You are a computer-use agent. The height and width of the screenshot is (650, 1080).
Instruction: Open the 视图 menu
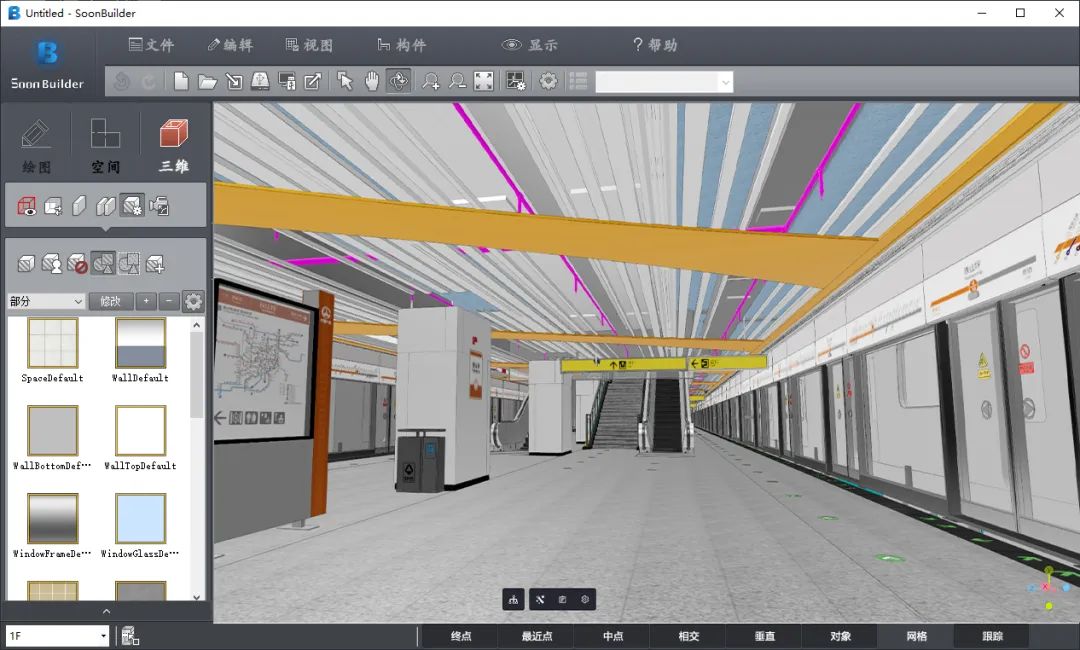[x=310, y=43]
